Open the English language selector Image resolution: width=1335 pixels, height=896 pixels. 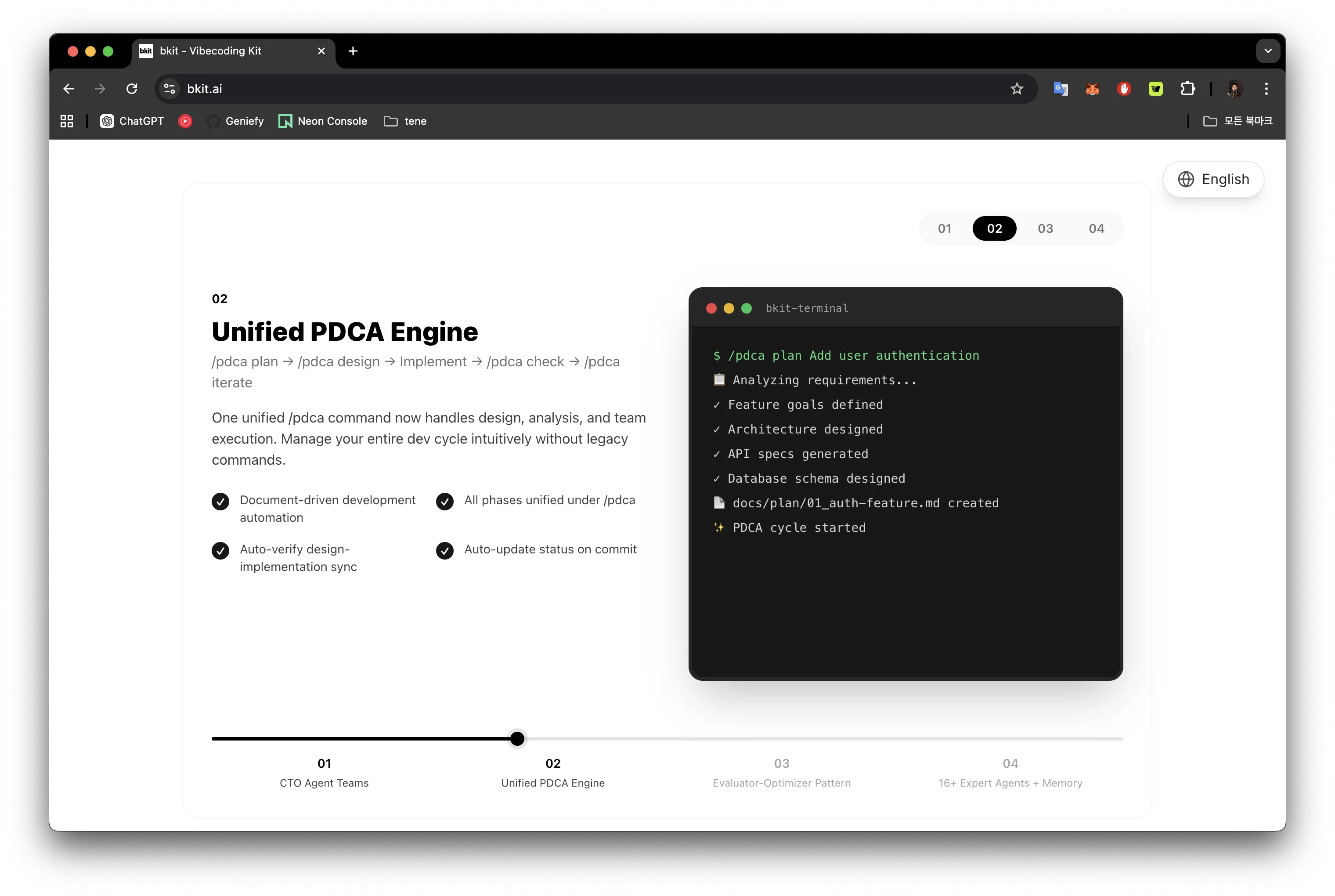pos(1213,180)
